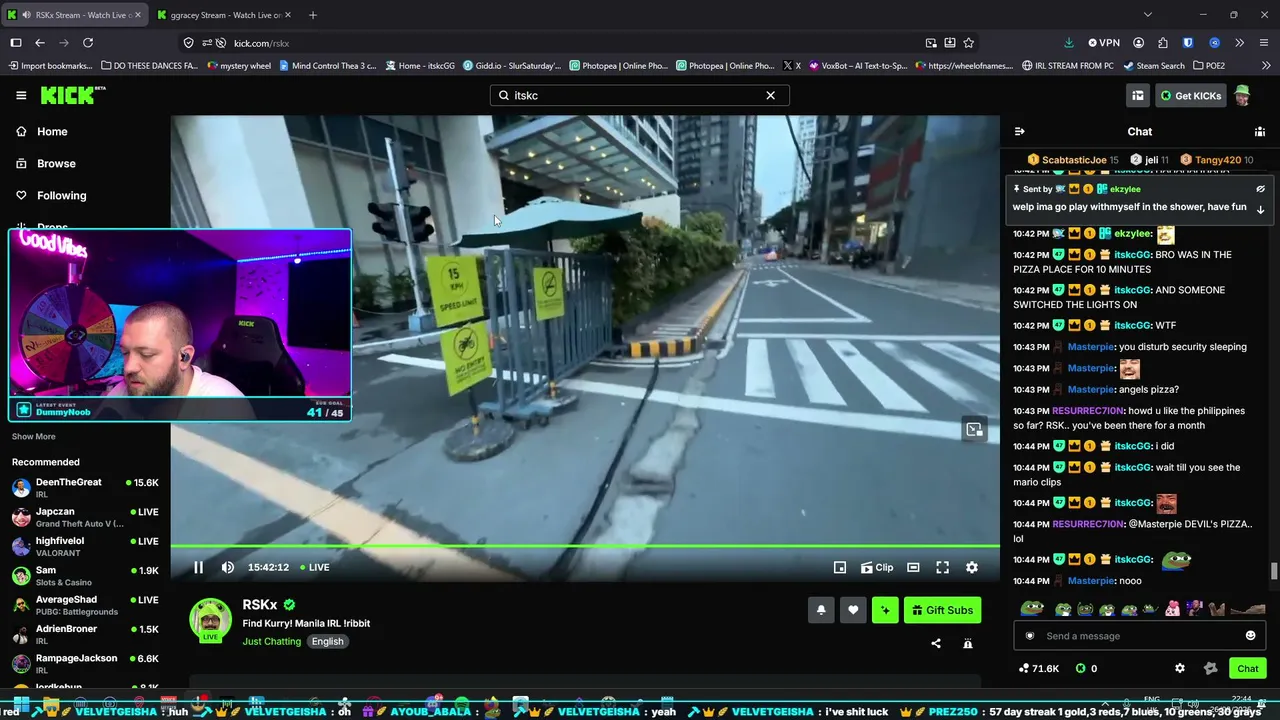The width and height of the screenshot is (1280, 720).
Task: Click the stream progress bar
Action: click(x=585, y=546)
